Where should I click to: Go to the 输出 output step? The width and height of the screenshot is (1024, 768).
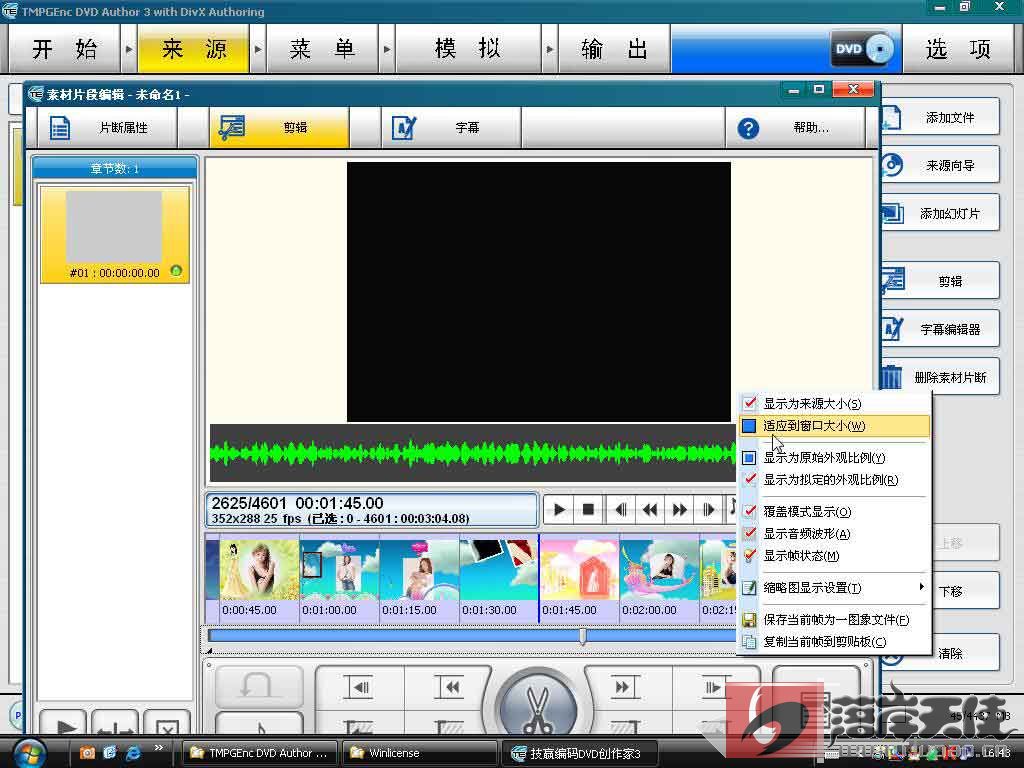point(614,49)
